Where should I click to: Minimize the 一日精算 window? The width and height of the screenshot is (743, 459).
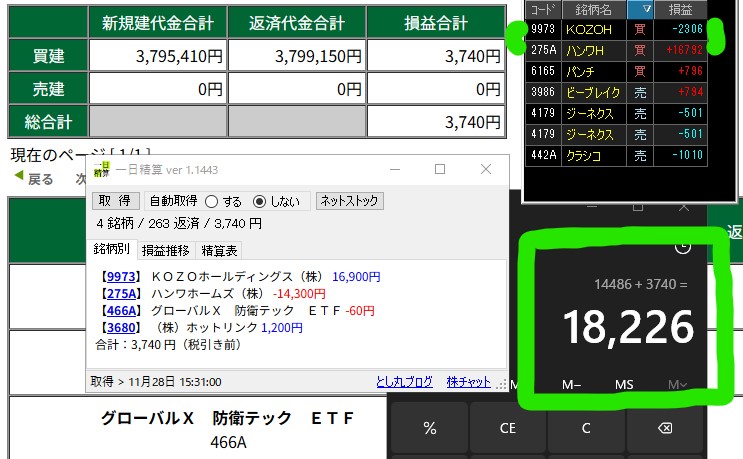tap(395, 170)
